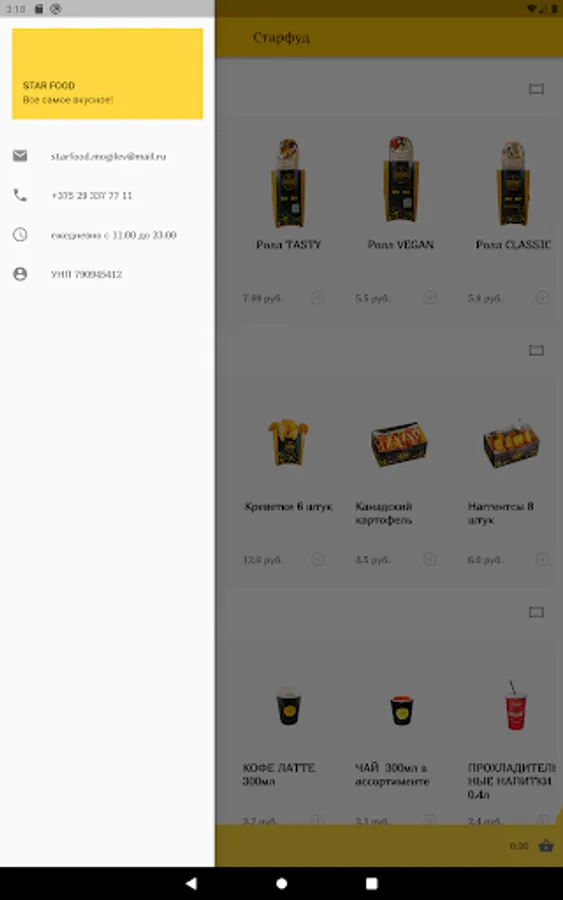
Task: Tap Android back navigation button
Action: pyautogui.click(x=191, y=883)
